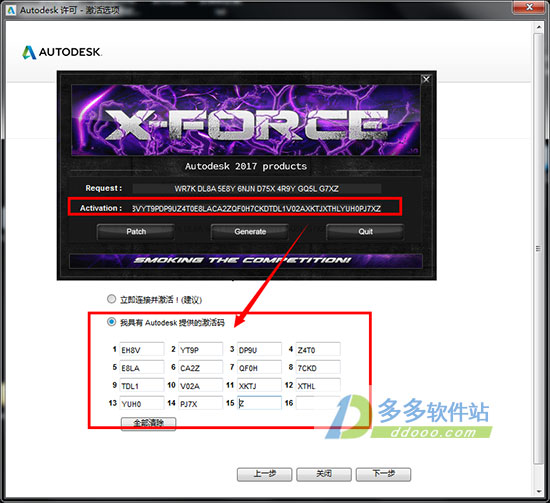Click activation field 8 containing 7CKD
Image resolution: width=550 pixels, height=503 pixels.
coord(318,367)
